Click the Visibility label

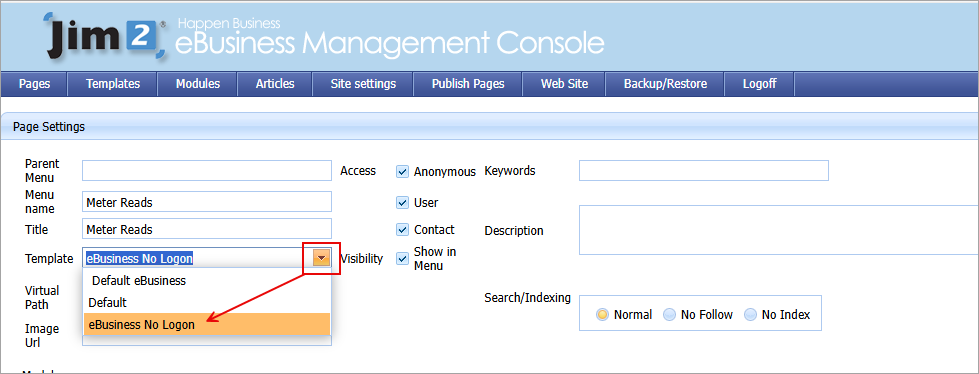(361, 258)
